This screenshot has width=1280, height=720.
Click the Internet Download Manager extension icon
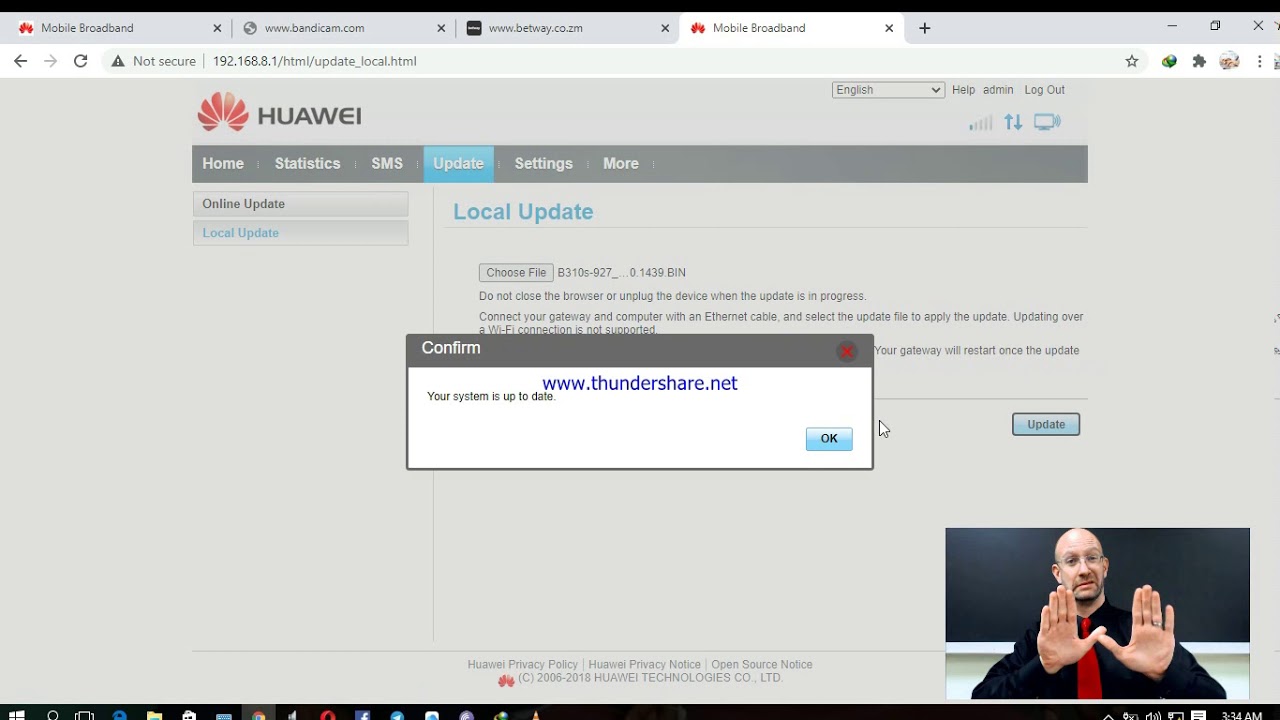point(1169,61)
